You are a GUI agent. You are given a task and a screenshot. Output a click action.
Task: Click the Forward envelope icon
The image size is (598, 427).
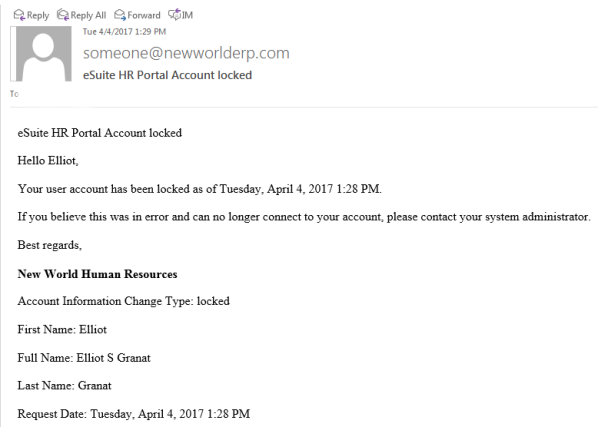click(120, 15)
